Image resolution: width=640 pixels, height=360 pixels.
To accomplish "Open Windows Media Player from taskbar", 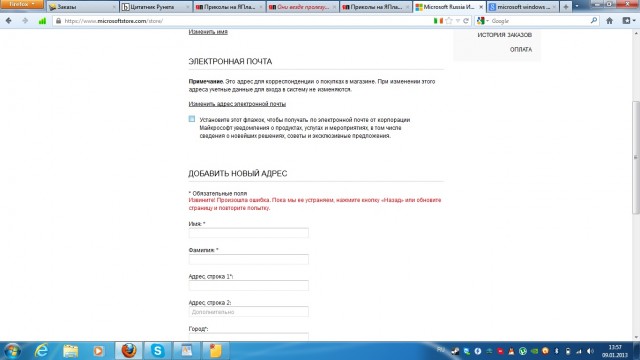I will tap(98, 351).
